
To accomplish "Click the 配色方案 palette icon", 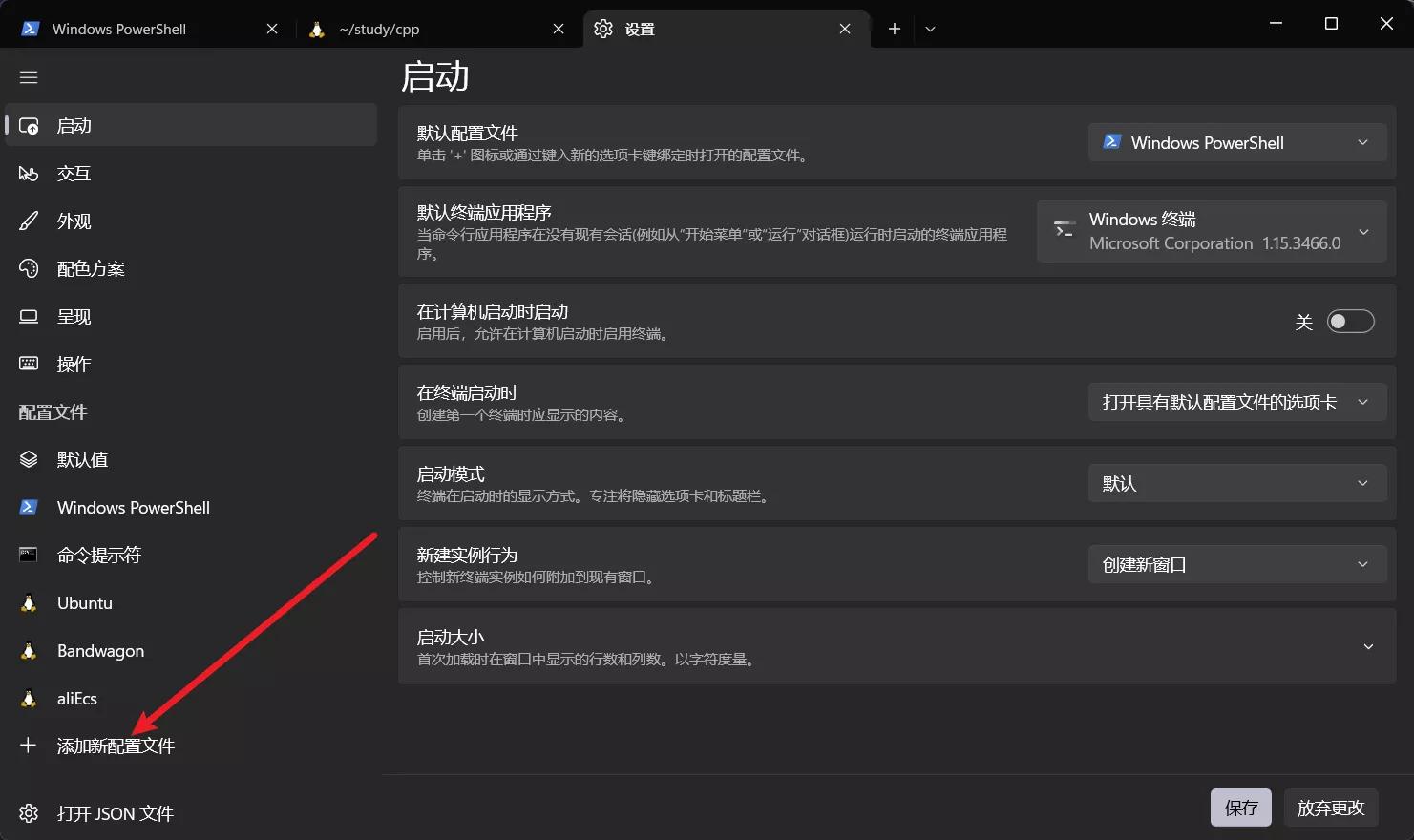I will pos(29,268).
